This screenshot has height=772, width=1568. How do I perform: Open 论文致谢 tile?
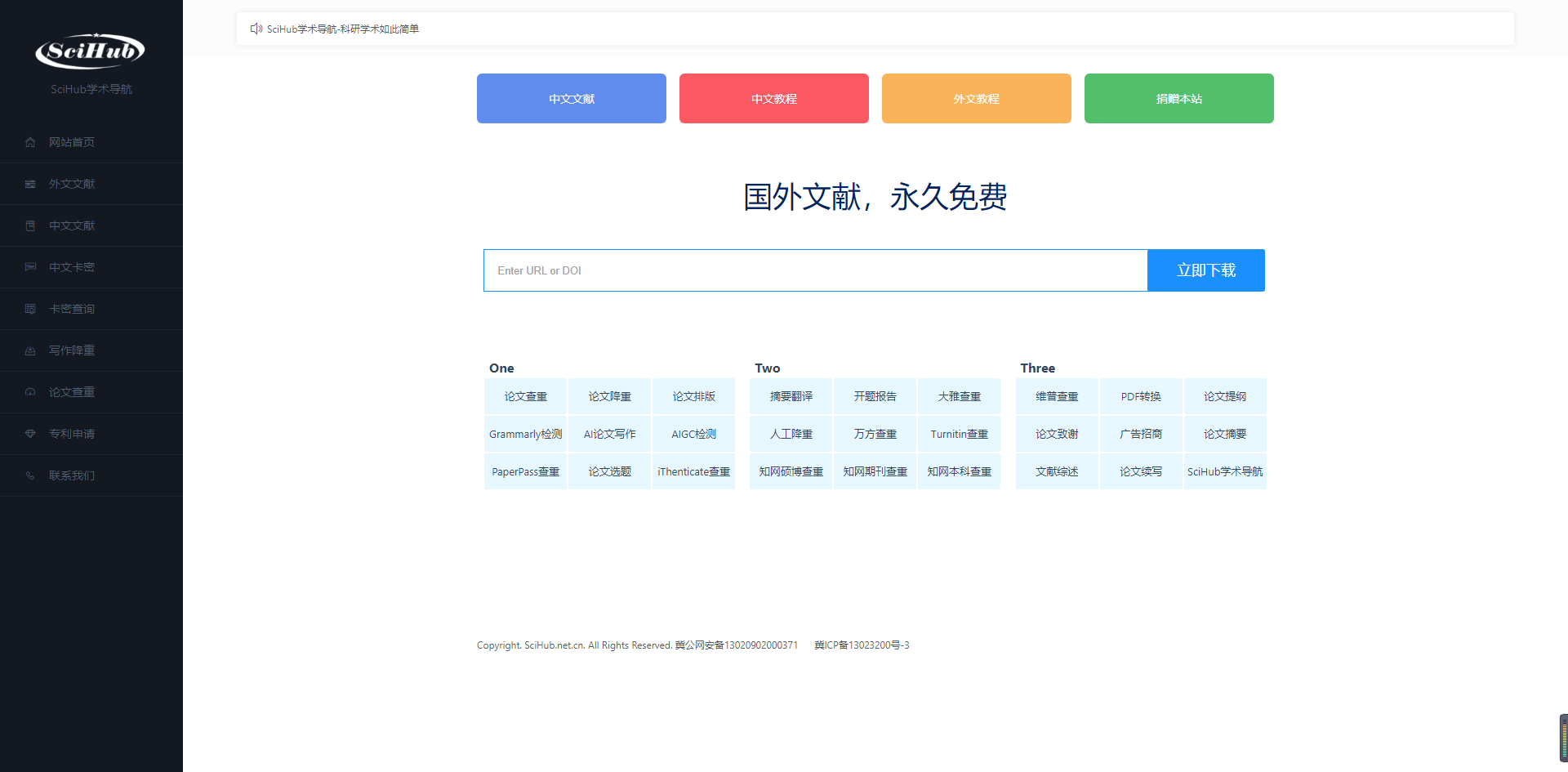pos(1058,434)
